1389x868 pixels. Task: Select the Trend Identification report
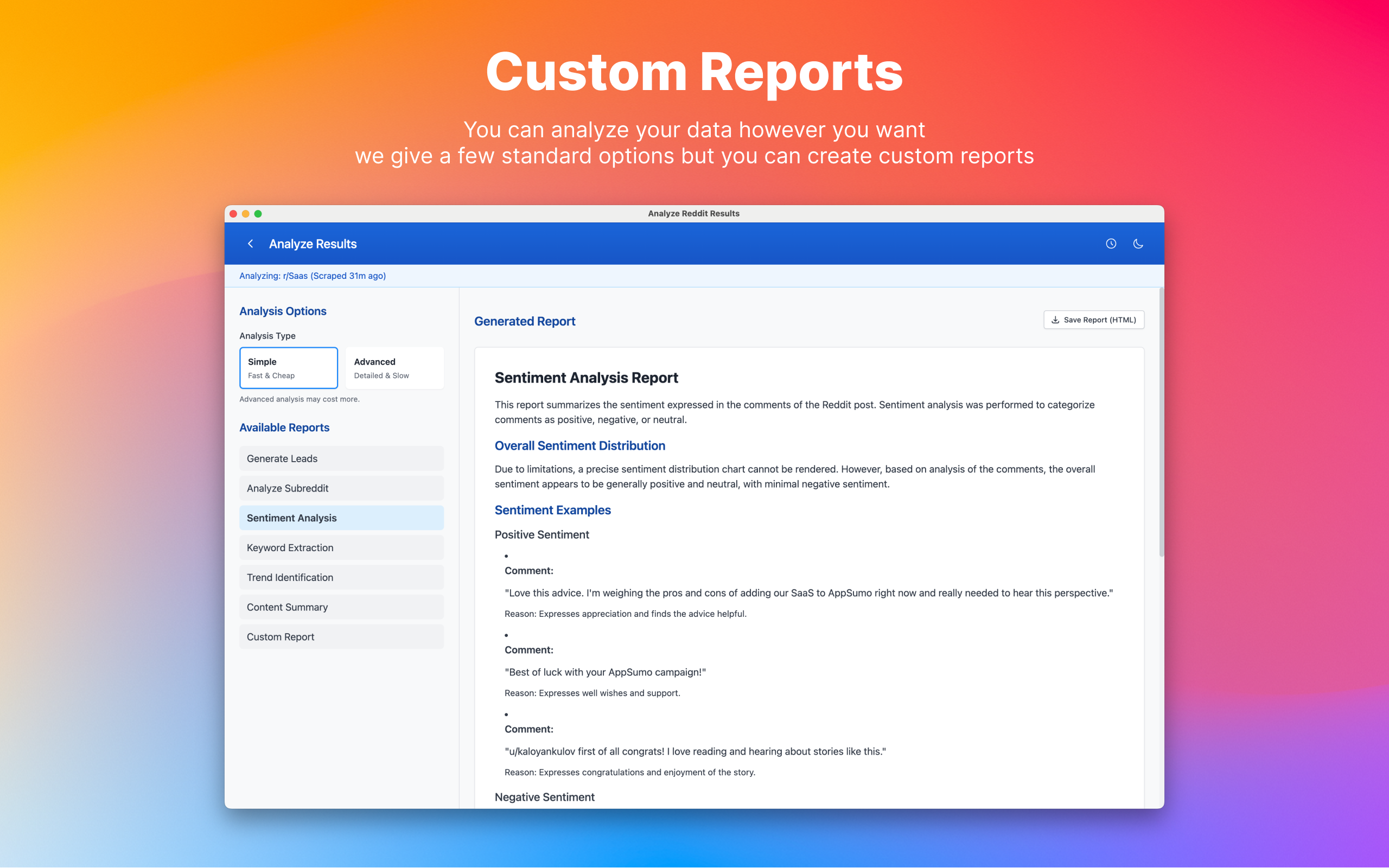click(x=341, y=577)
